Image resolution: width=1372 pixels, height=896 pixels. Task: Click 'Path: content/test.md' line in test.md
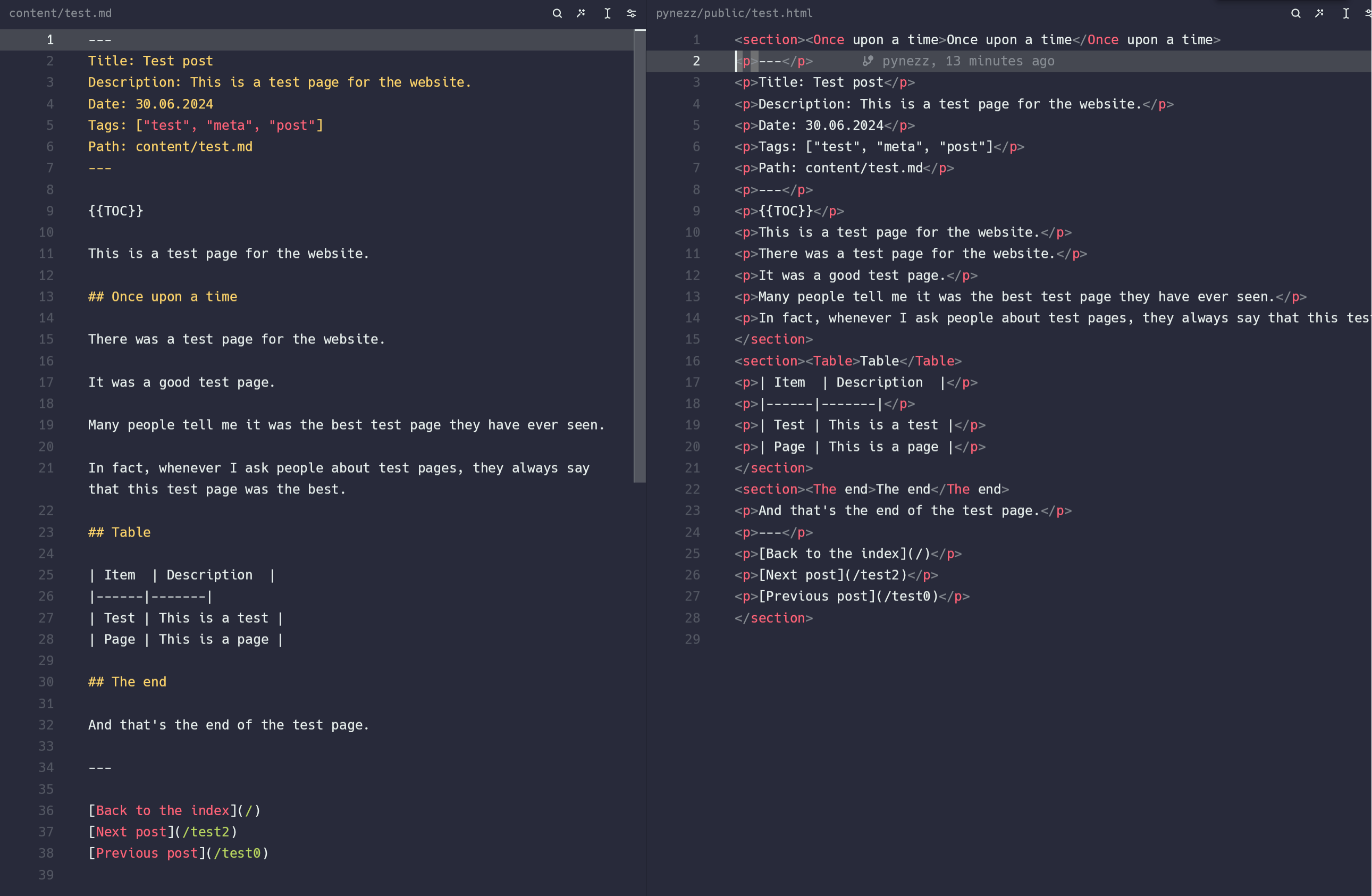170,146
